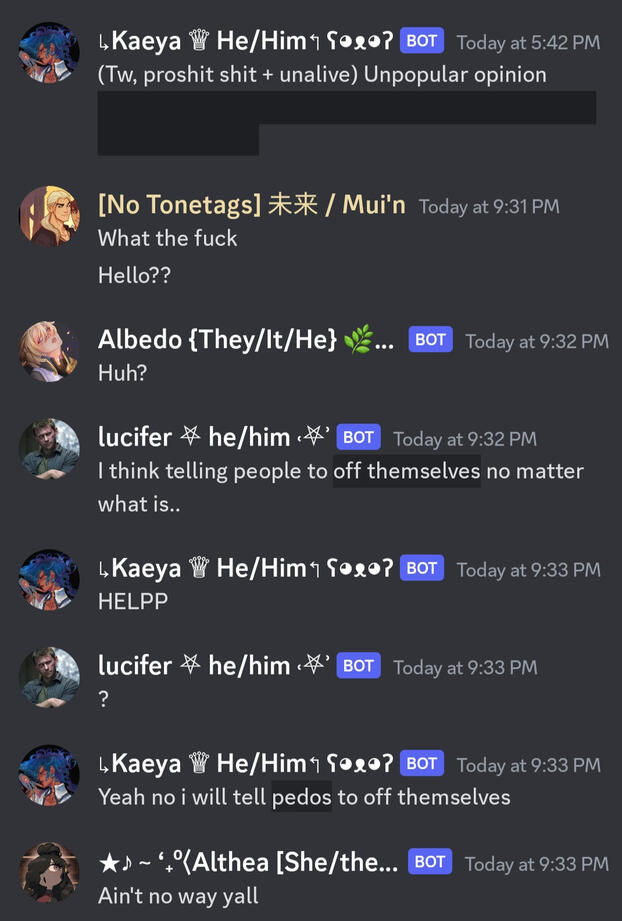Open Kaeya's avatar on the 5:42 PM message

point(49,52)
